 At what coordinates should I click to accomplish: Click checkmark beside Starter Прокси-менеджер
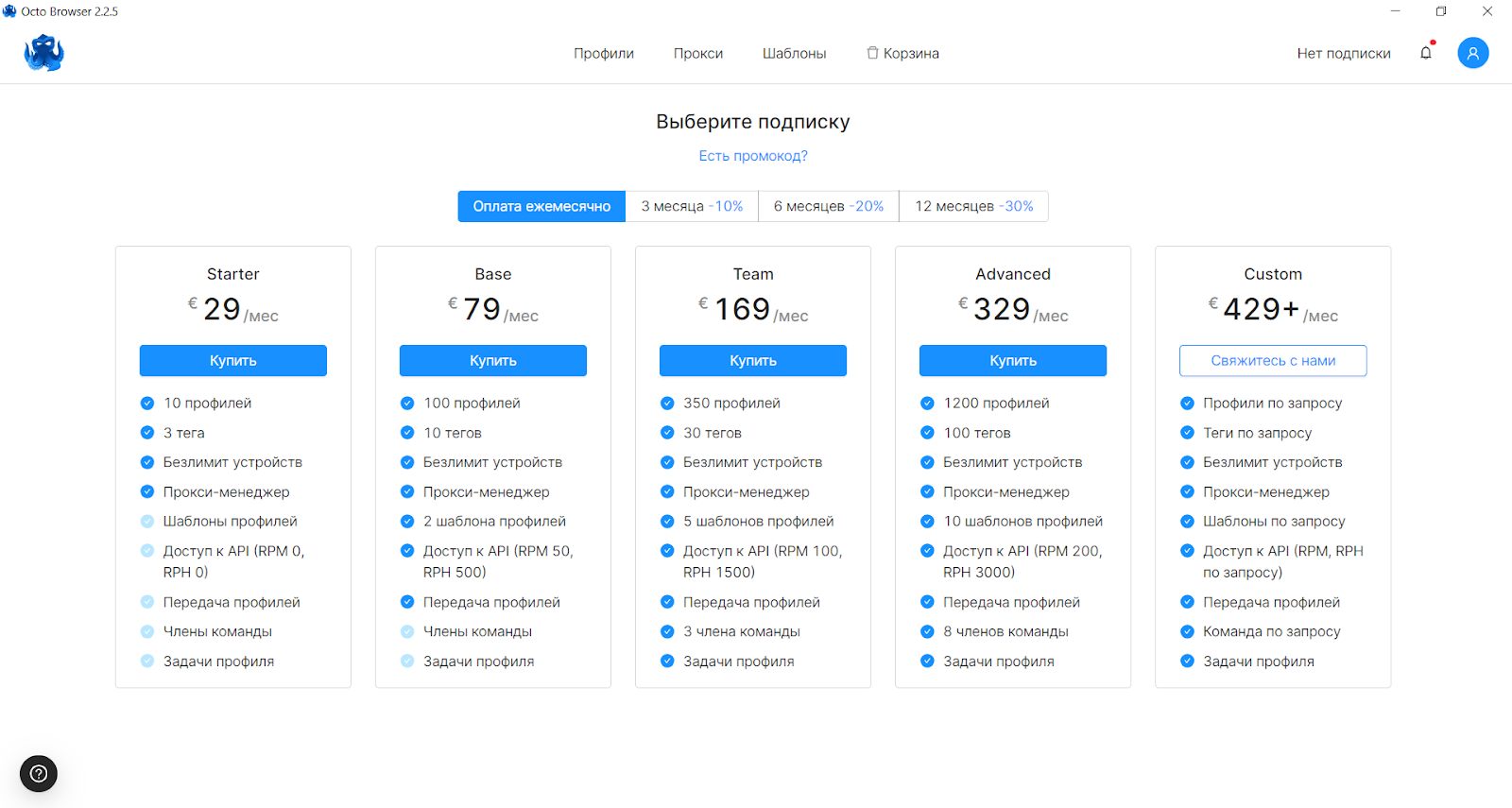[x=147, y=492]
